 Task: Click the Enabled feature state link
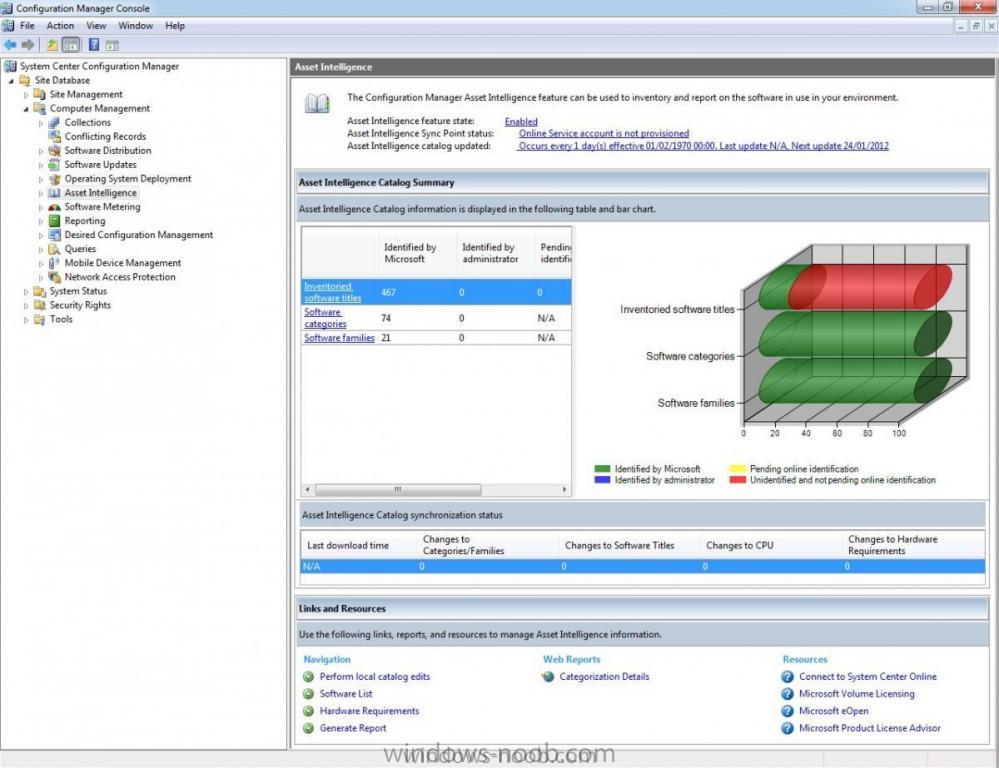coord(521,121)
